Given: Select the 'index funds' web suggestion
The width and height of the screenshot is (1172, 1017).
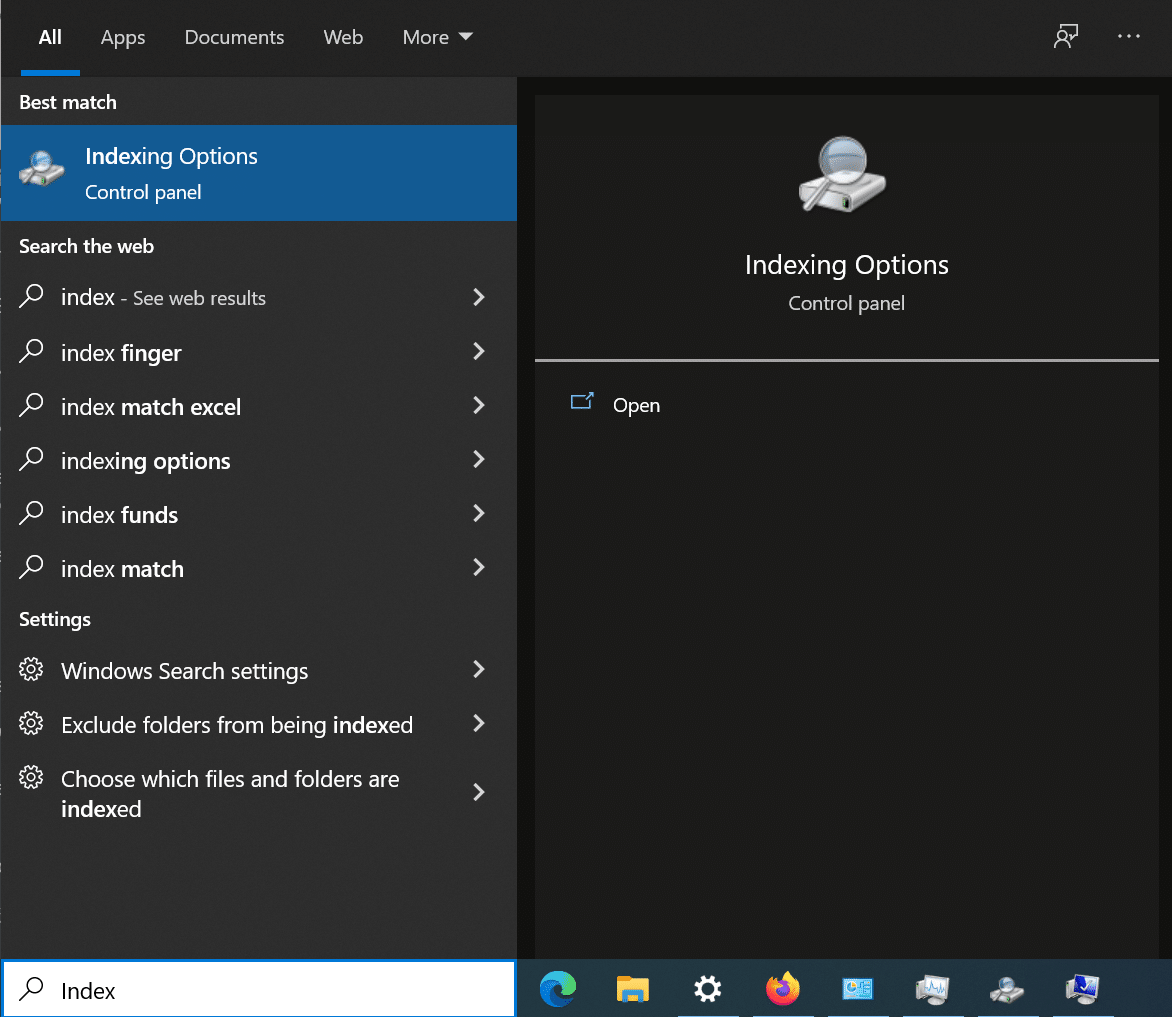Looking at the screenshot, I should [x=259, y=514].
